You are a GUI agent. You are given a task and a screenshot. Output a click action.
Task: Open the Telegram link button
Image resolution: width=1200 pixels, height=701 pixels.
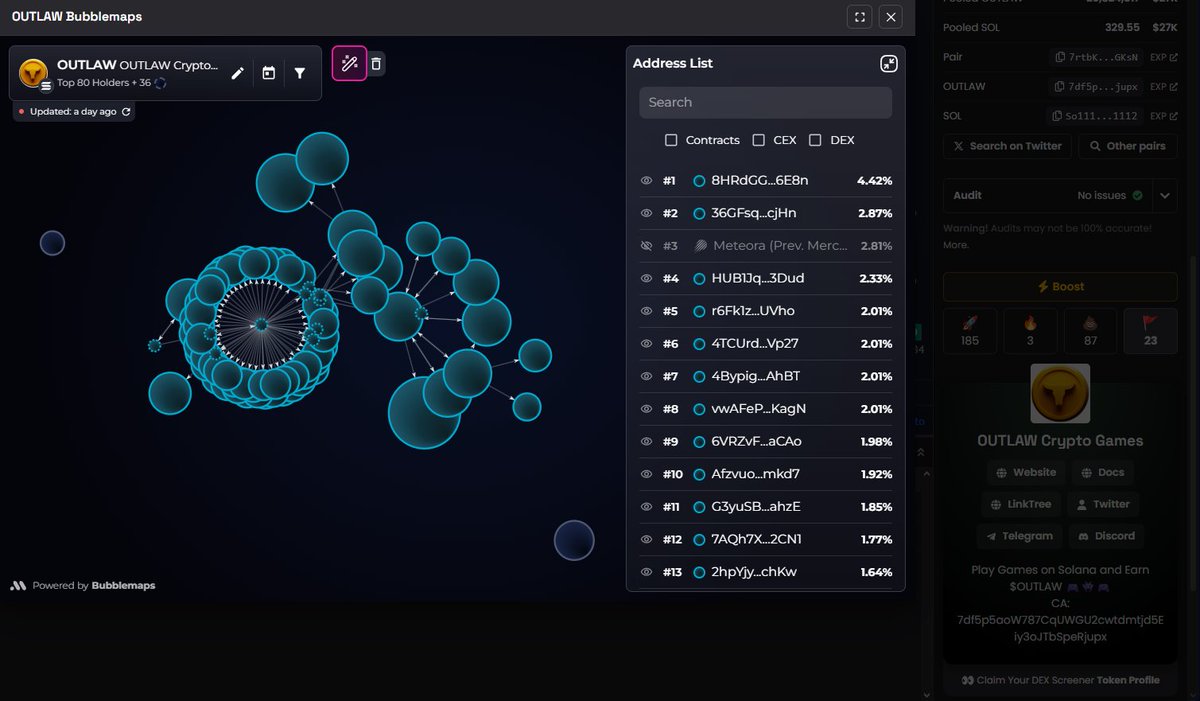click(x=1019, y=536)
